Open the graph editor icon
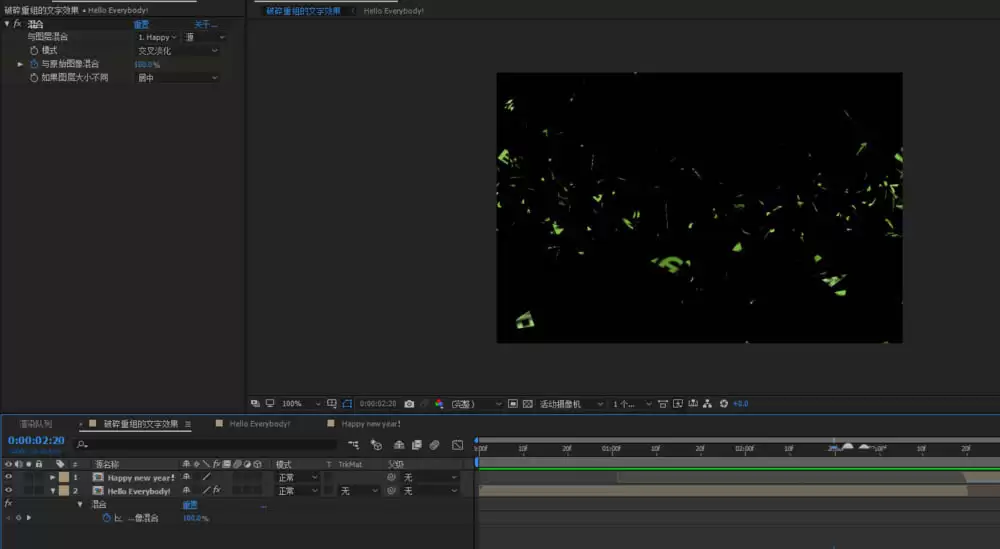The width and height of the screenshot is (1000, 549). [457, 444]
